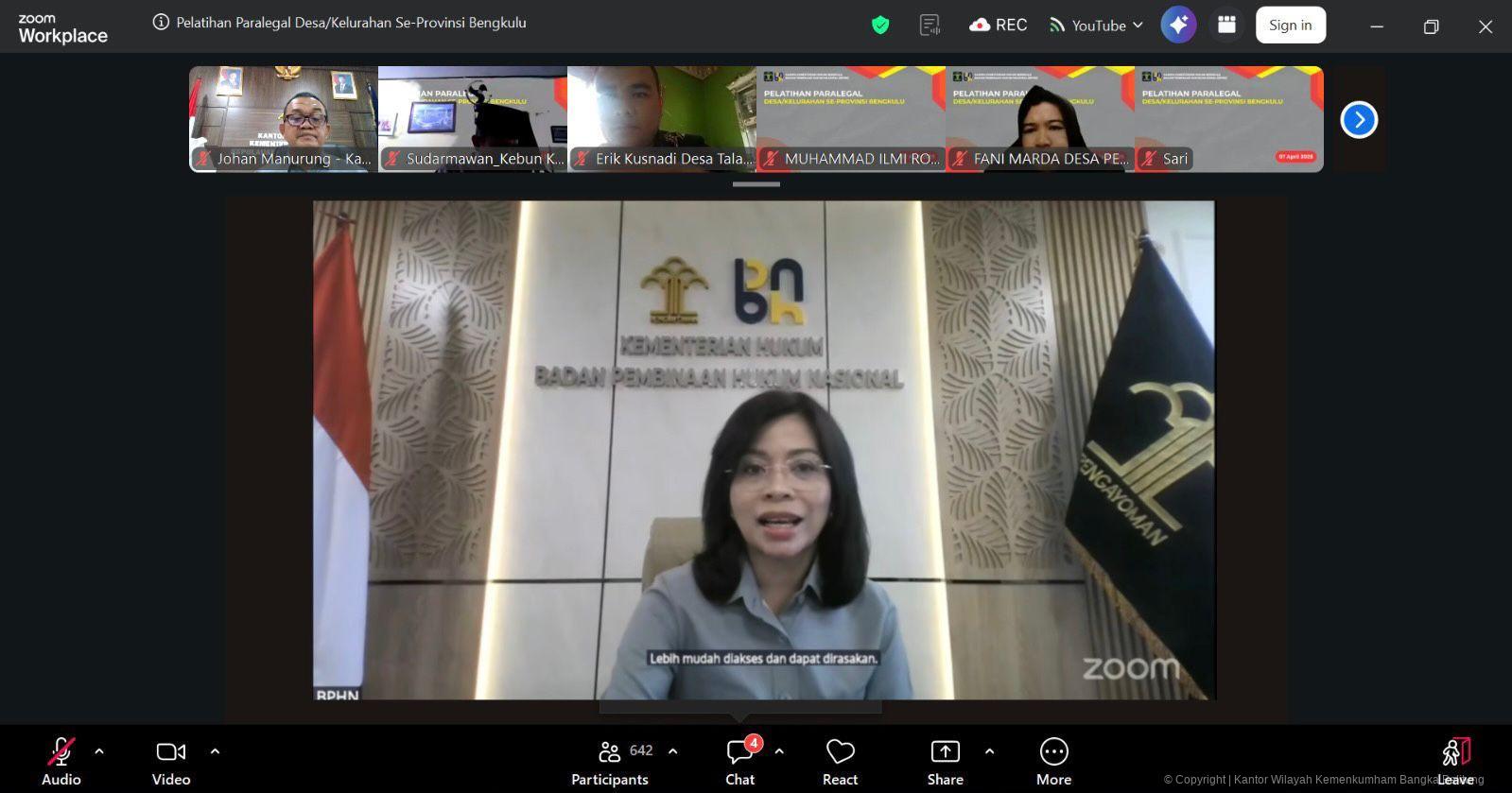This screenshot has height=793, width=1512.
Task: Open the Chat panel
Action: click(x=739, y=761)
